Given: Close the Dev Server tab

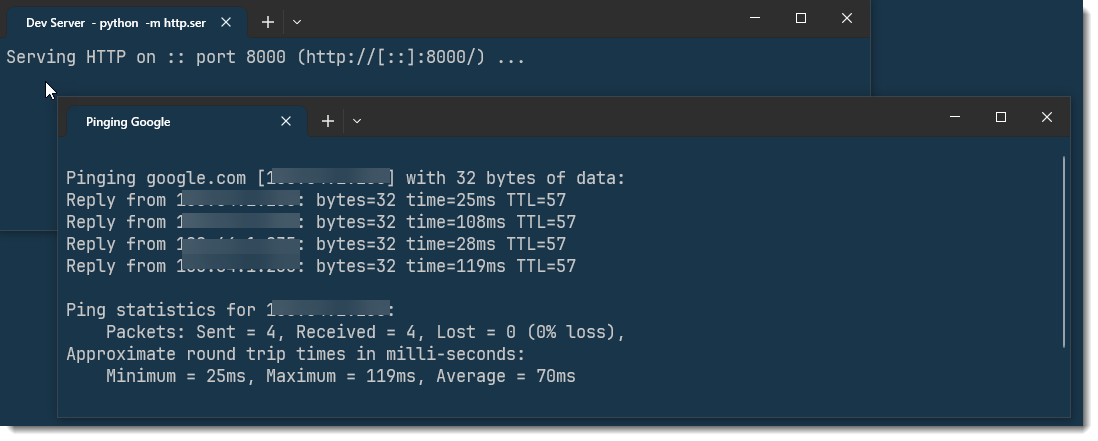Looking at the screenshot, I should 226,22.
